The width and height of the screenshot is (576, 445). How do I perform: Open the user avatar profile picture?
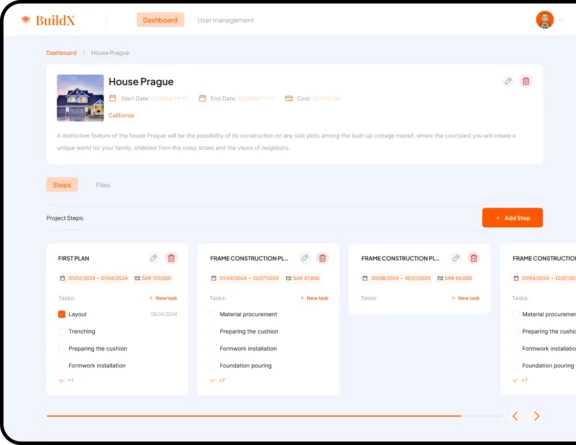(x=544, y=20)
